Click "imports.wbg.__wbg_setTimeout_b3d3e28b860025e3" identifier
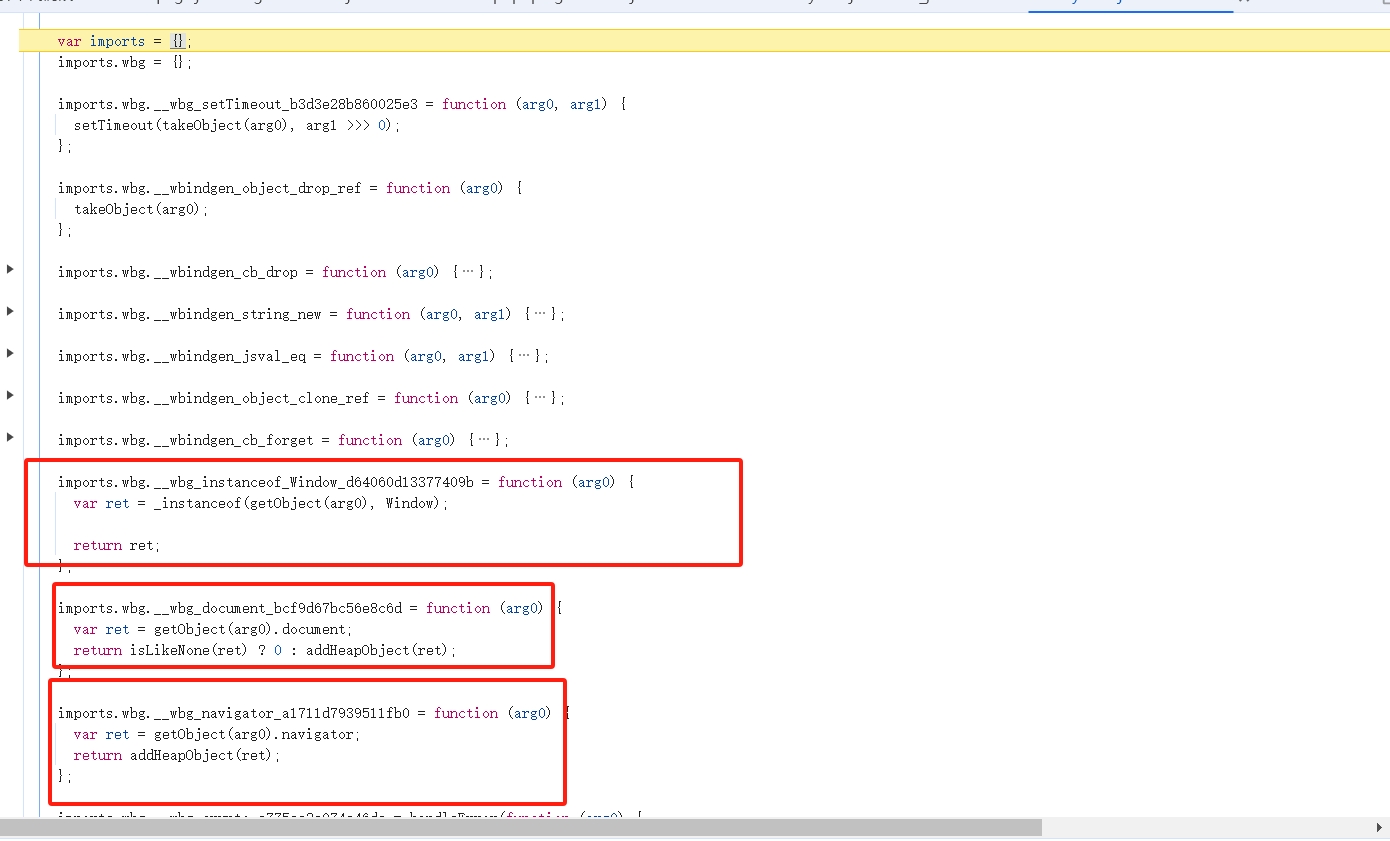Viewport: 1390px width, 841px height. click(237, 104)
